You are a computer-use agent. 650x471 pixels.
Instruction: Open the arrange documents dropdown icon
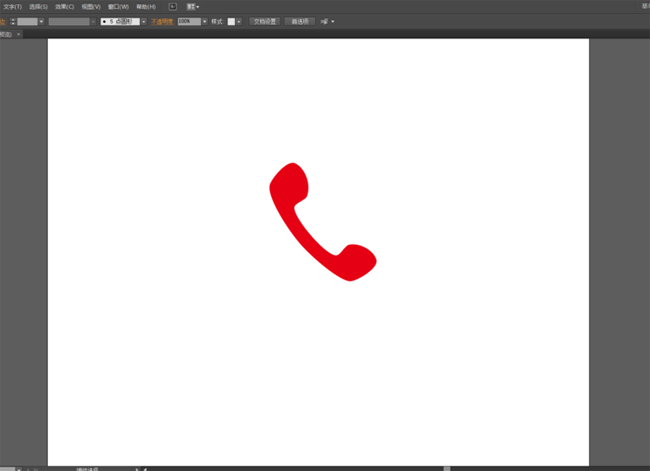[x=193, y=7]
